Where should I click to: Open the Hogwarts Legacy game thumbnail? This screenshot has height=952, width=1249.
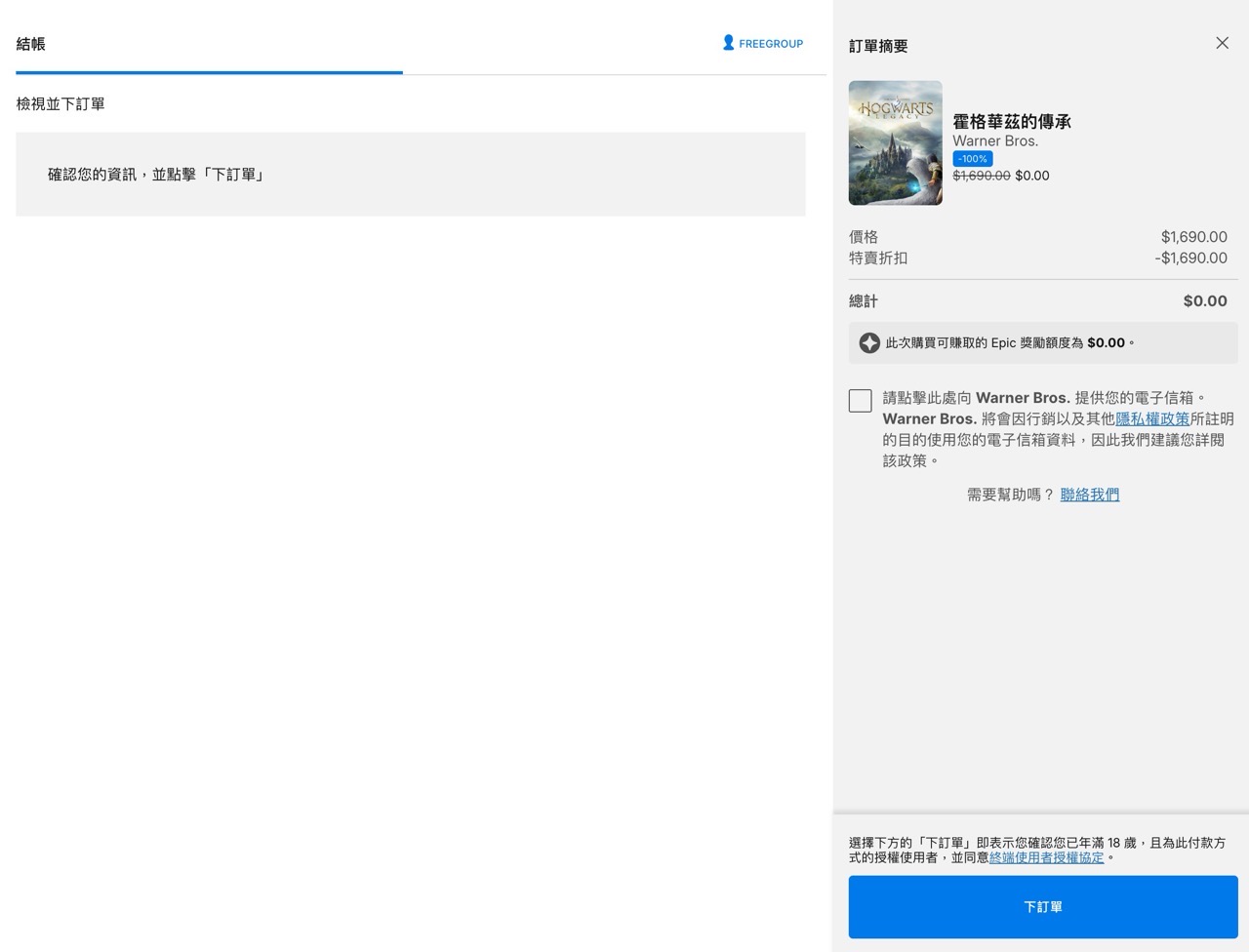click(x=895, y=142)
